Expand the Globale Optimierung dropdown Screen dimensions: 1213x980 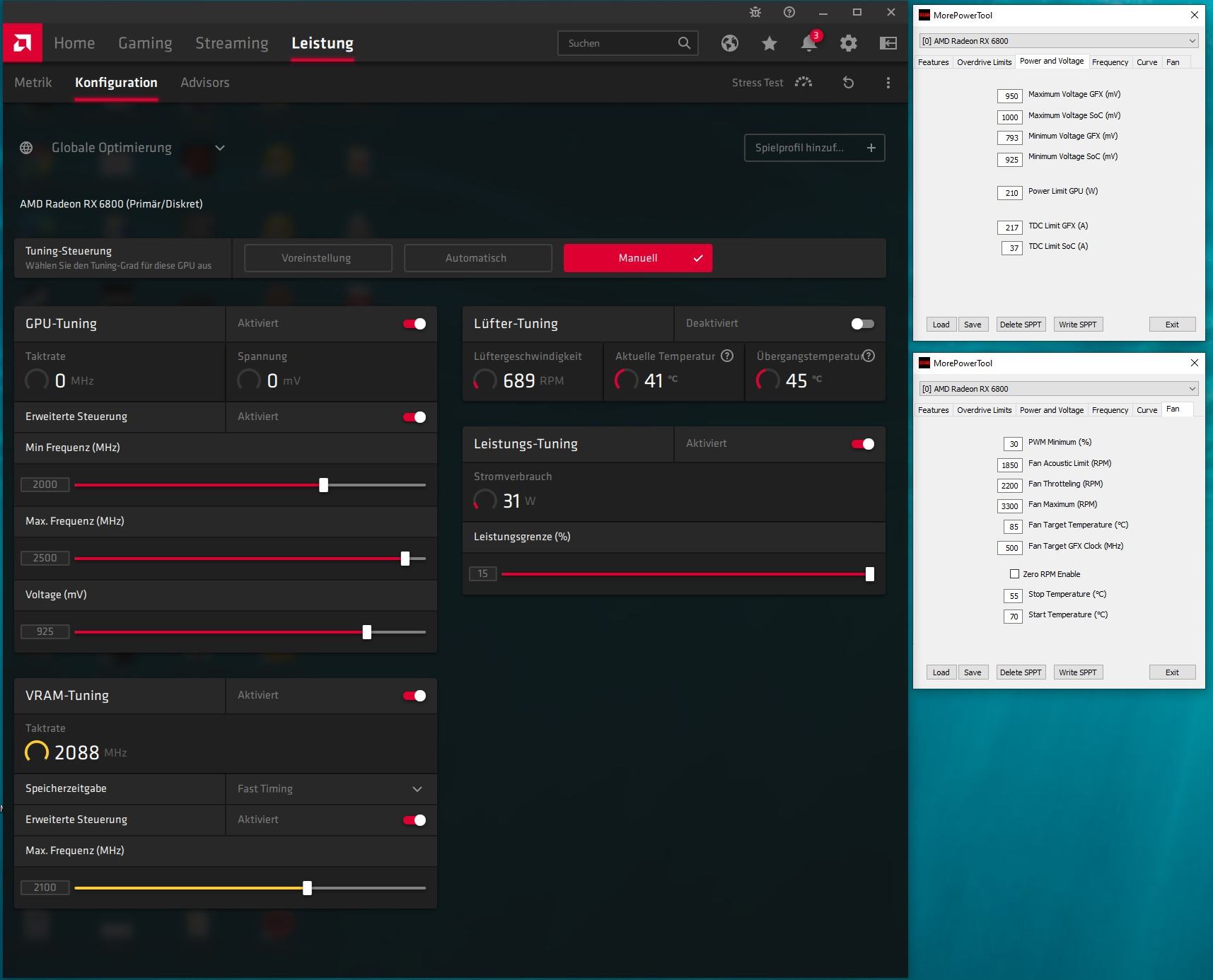tap(220, 148)
